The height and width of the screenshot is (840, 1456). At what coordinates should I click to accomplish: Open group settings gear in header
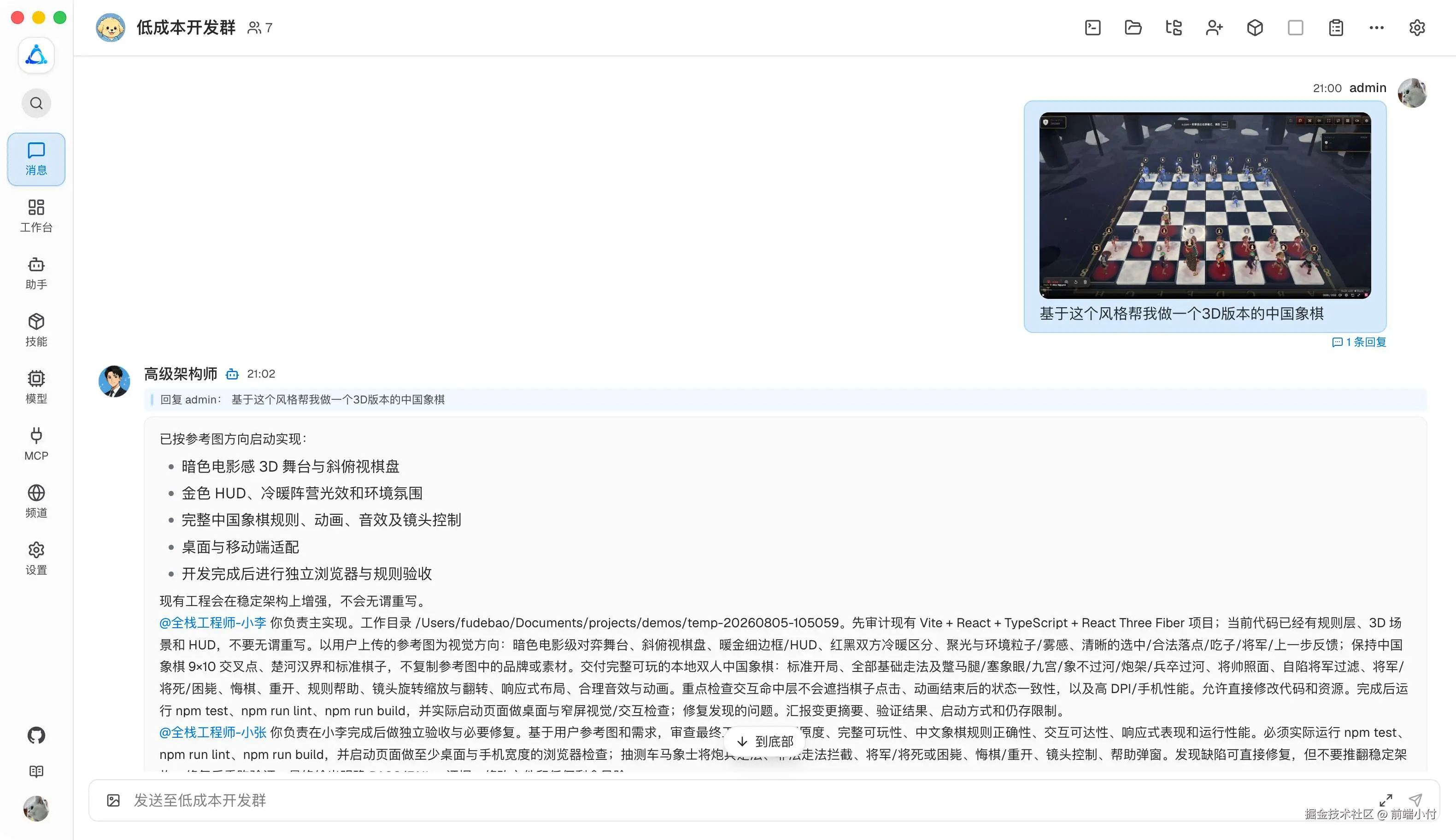point(1417,28)
